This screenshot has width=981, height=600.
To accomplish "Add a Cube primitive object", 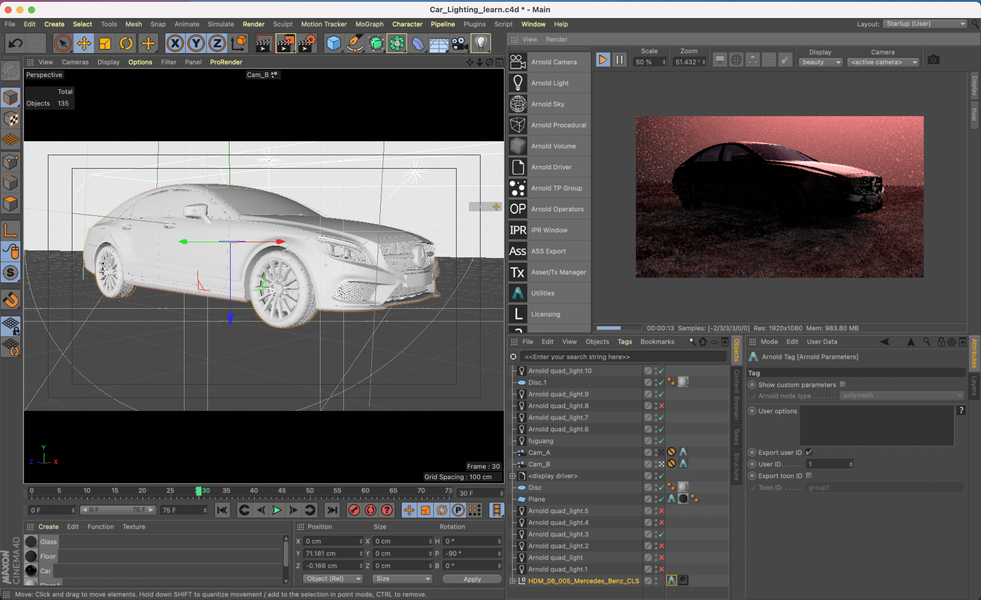I will tap(333, 43).
